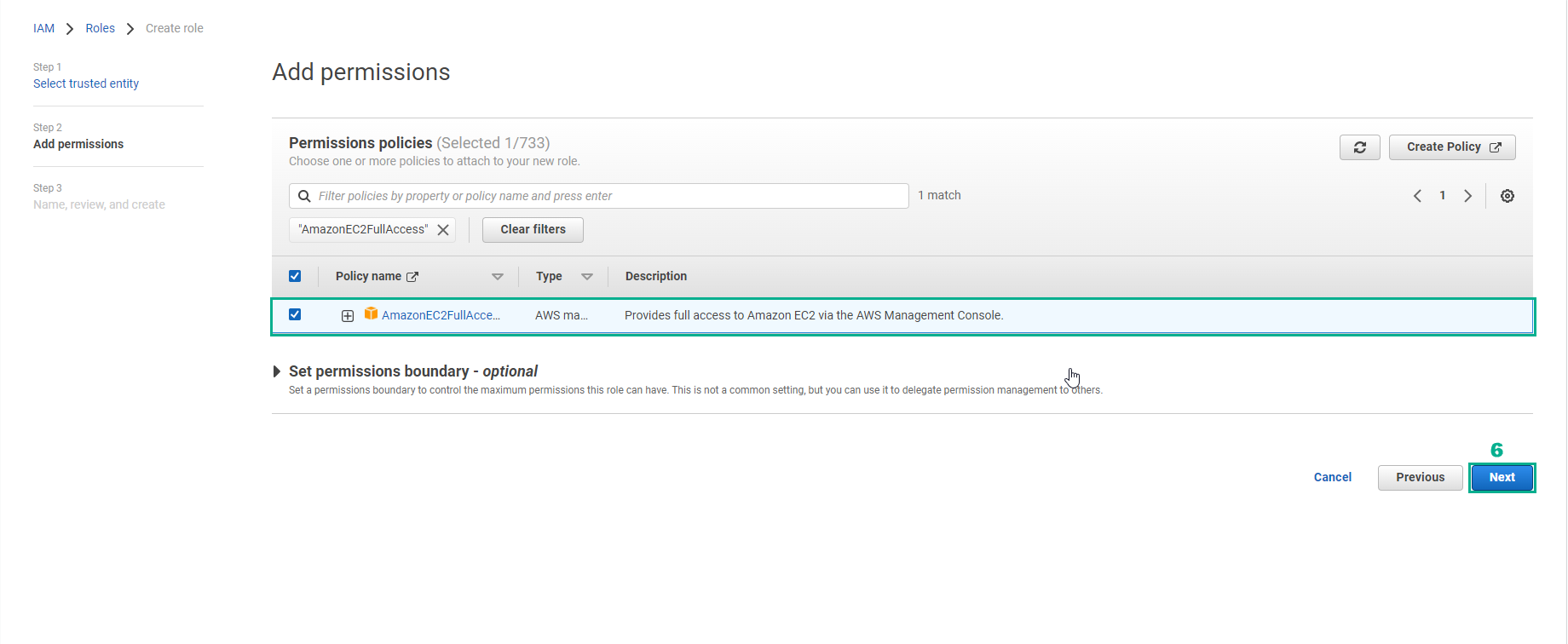Click external link icon beside Policy name
Screen dimensions: 1568x644
412,277
